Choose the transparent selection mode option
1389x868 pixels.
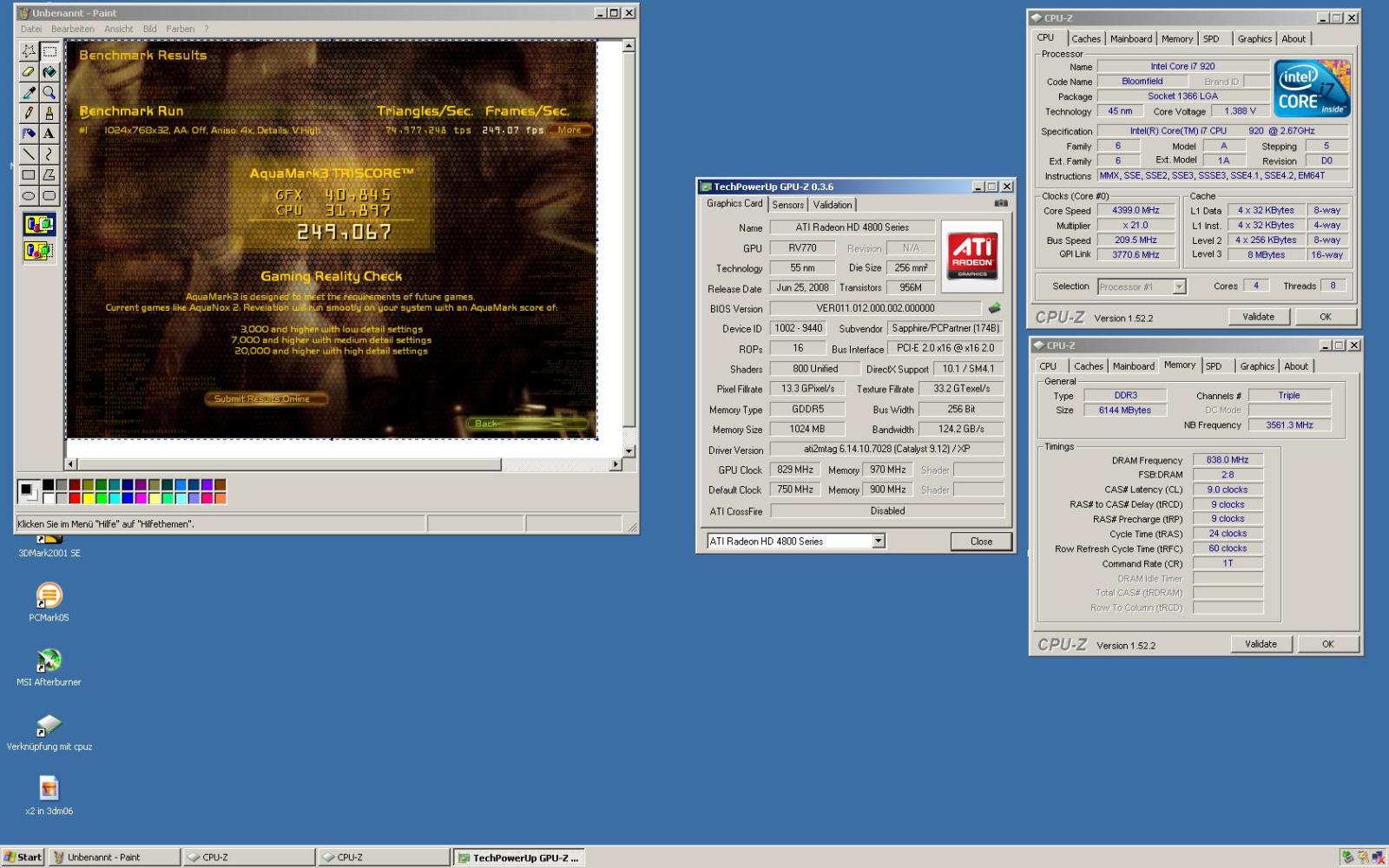(x=39, y=251)
